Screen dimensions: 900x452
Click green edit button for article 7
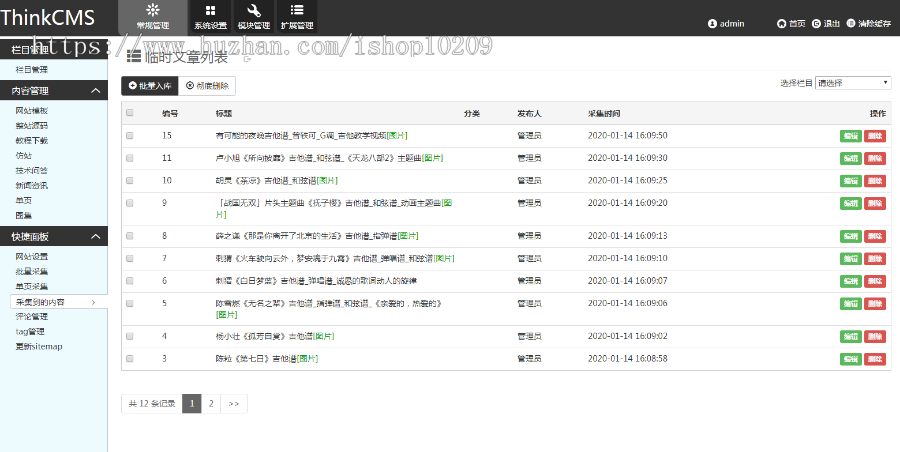coord(851,259)
